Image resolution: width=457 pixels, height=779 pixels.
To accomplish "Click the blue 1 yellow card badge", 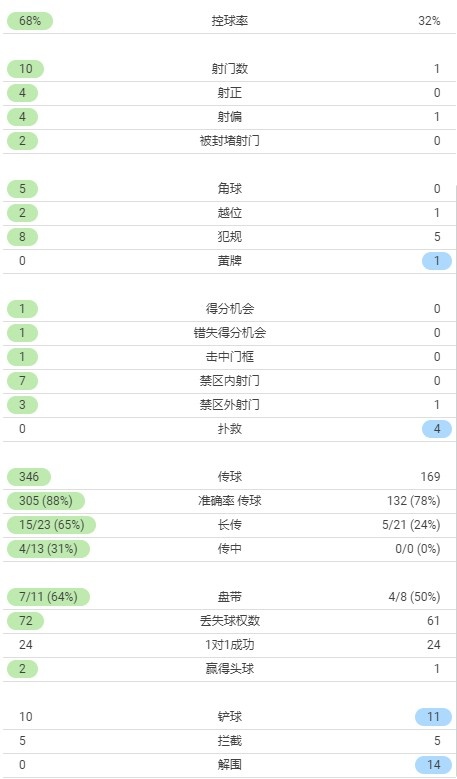I will click(437, 261).
